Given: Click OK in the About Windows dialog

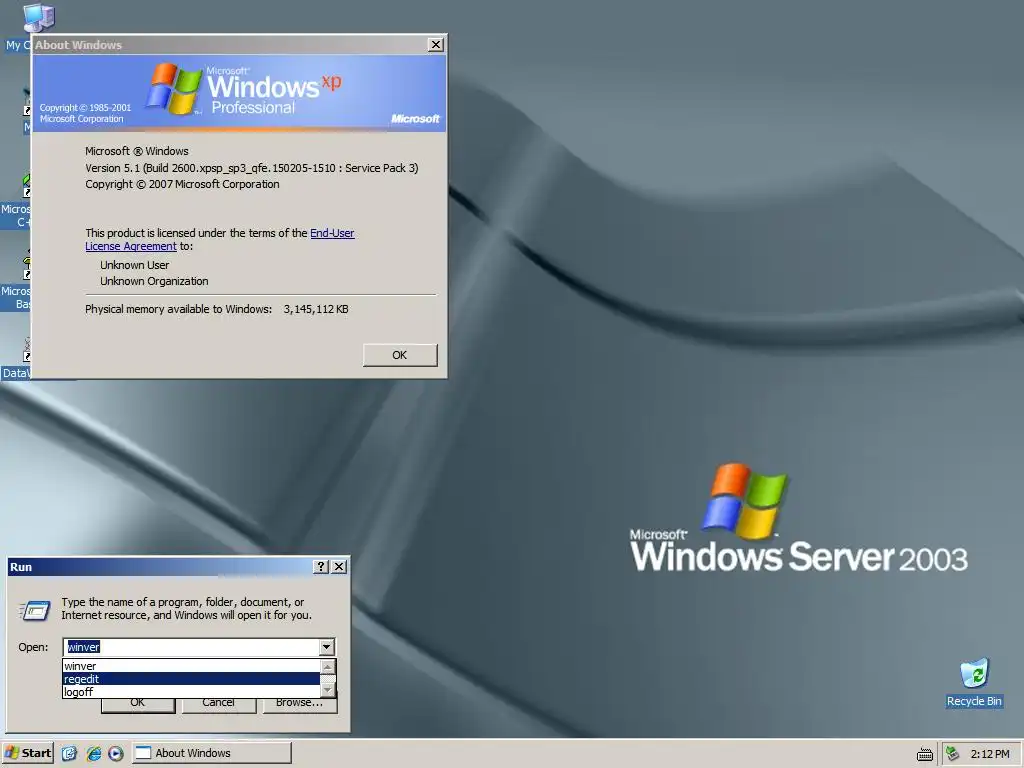Looking at the screenshot, I should tap(400, 355).
